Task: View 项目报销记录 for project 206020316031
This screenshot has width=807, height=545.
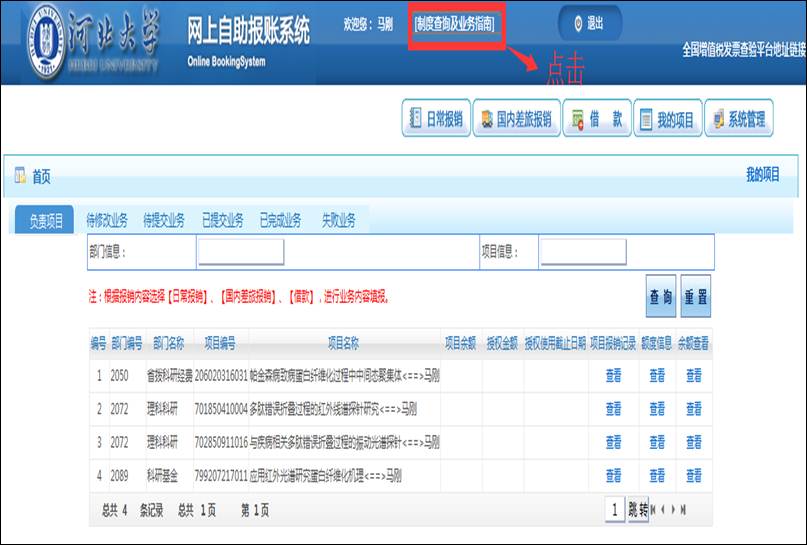Action: (613, 376)
